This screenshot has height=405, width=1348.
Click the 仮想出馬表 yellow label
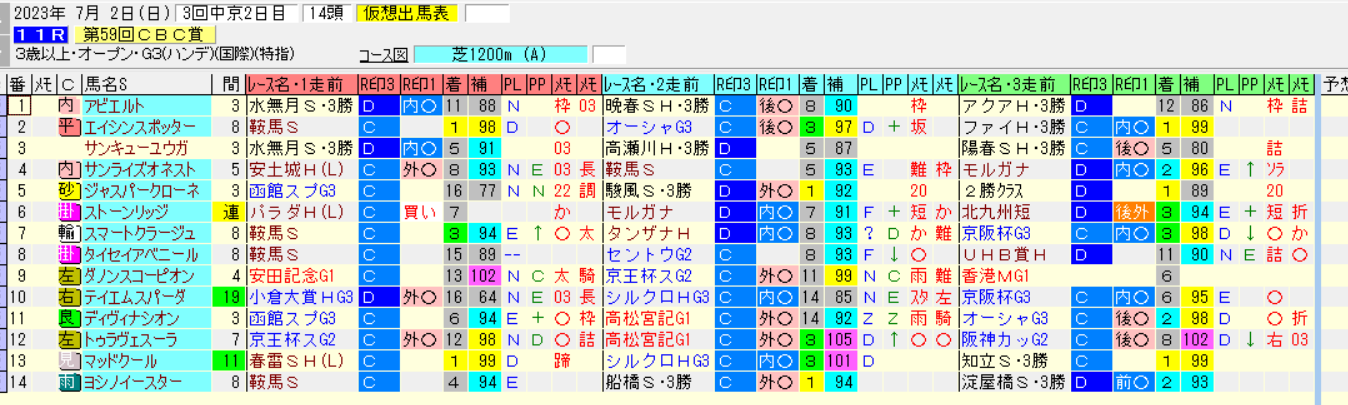pyautogui.click(x=408, y=13)
